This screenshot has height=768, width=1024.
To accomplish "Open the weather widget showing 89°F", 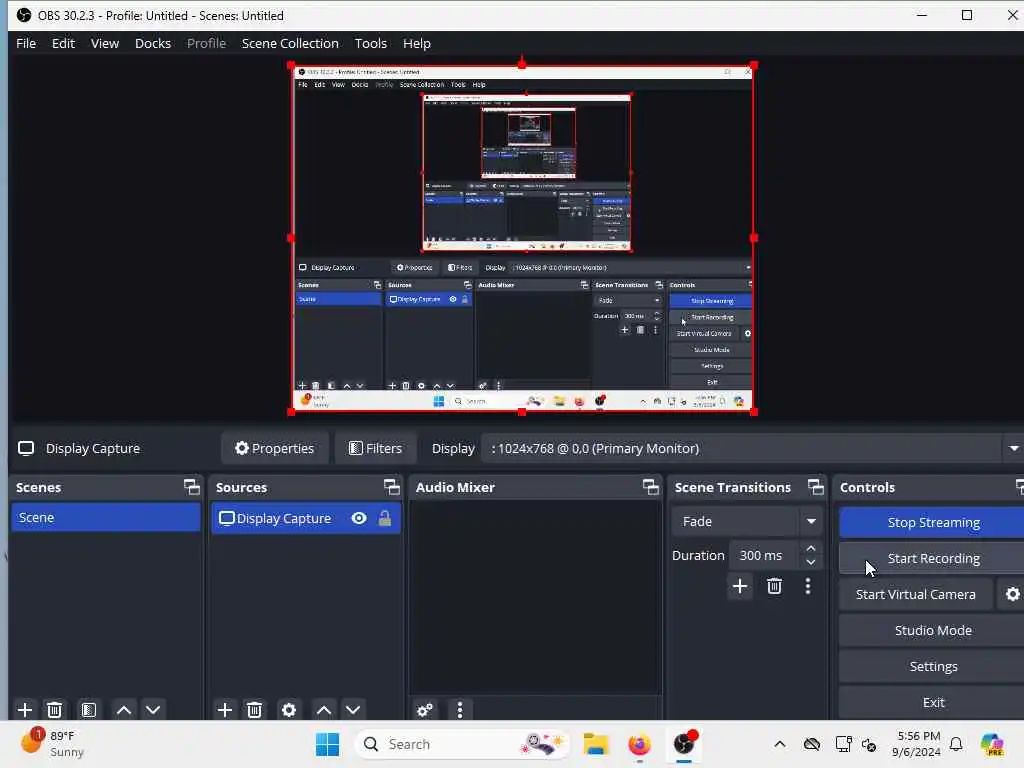I will pos(52,744).
